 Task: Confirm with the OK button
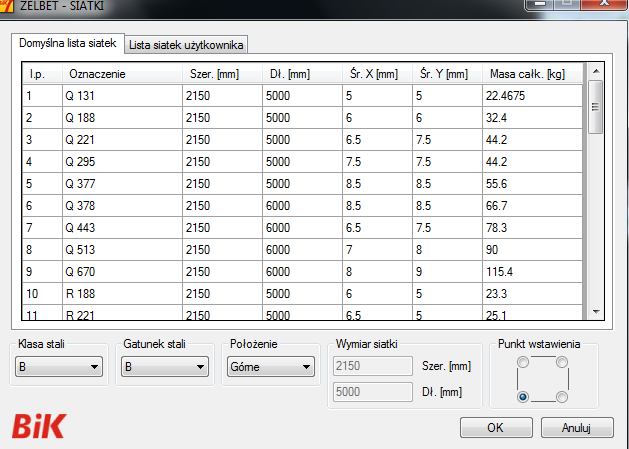[x=496, y=428]
